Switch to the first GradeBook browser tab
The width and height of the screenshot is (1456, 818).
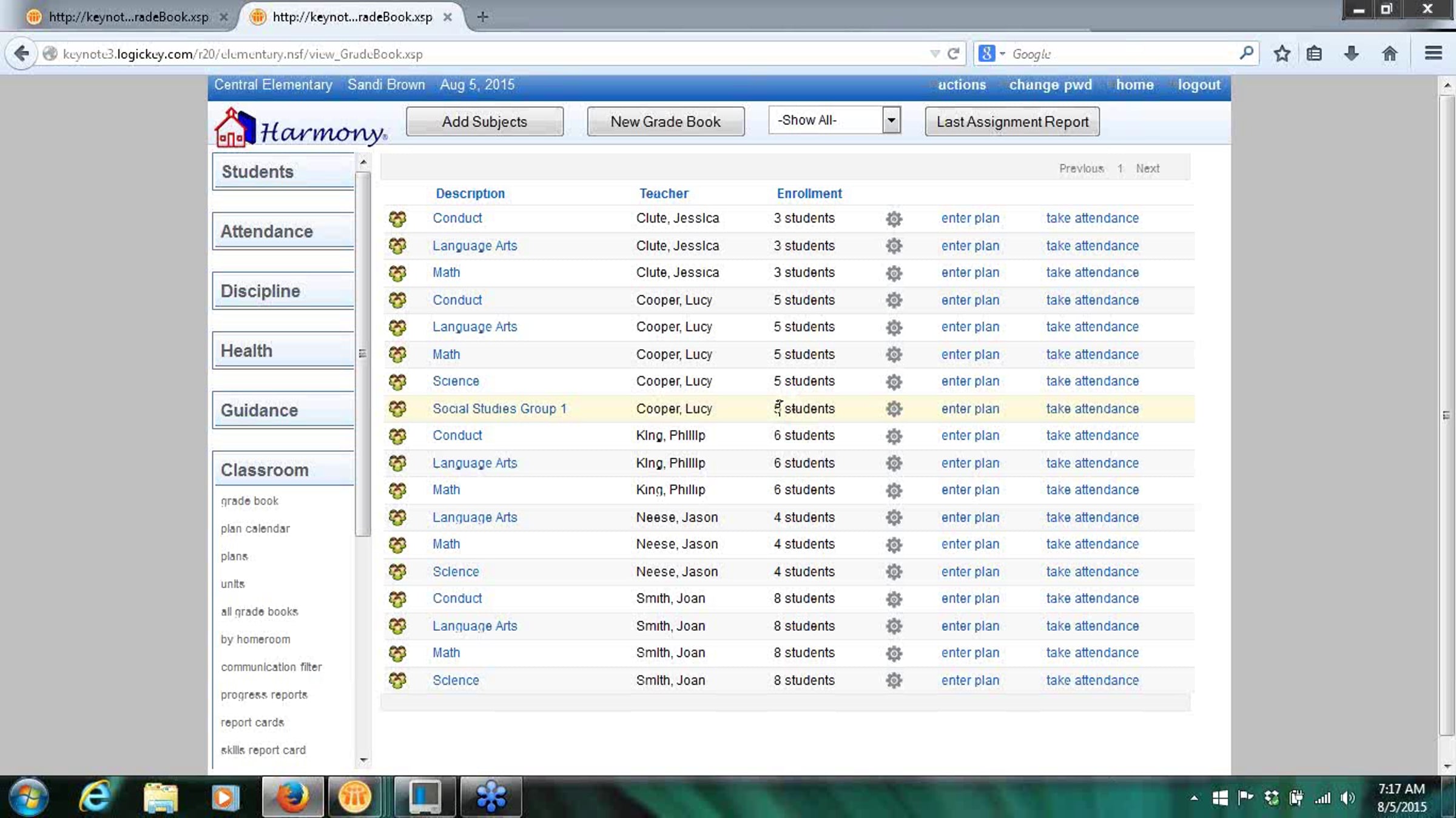[128, 17]
